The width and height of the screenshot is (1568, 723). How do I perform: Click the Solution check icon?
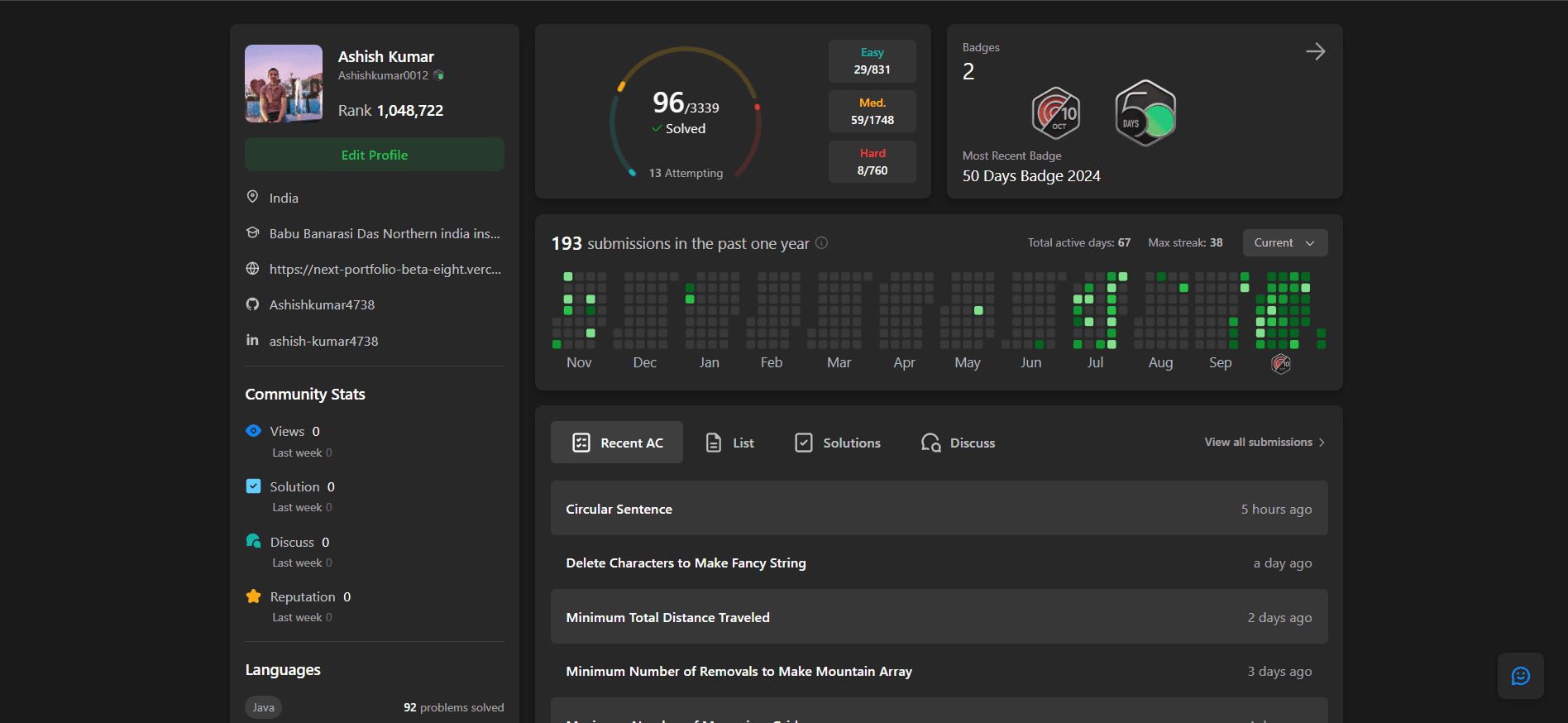point(253,486)
